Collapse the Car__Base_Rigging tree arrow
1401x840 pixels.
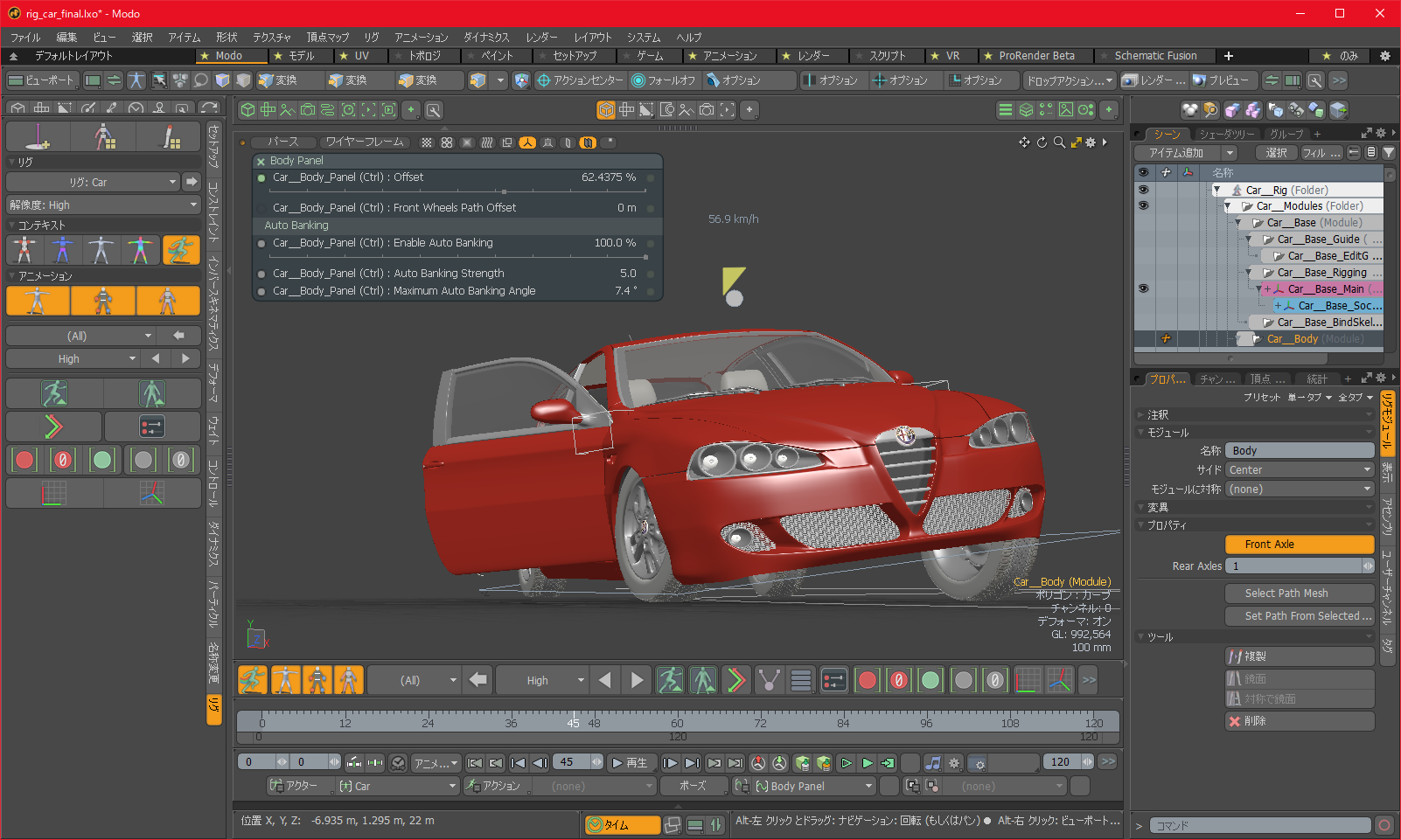[1249, 273]
